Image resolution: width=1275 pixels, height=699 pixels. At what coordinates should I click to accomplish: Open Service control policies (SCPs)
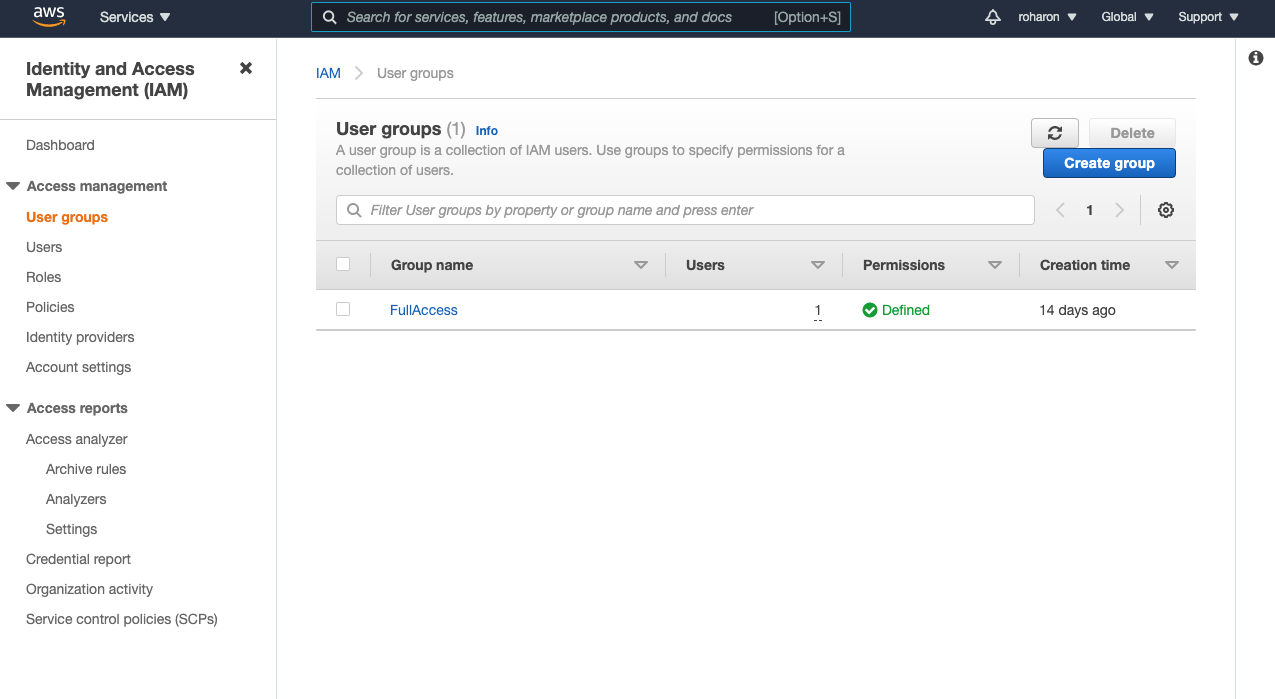pos(122,619)
